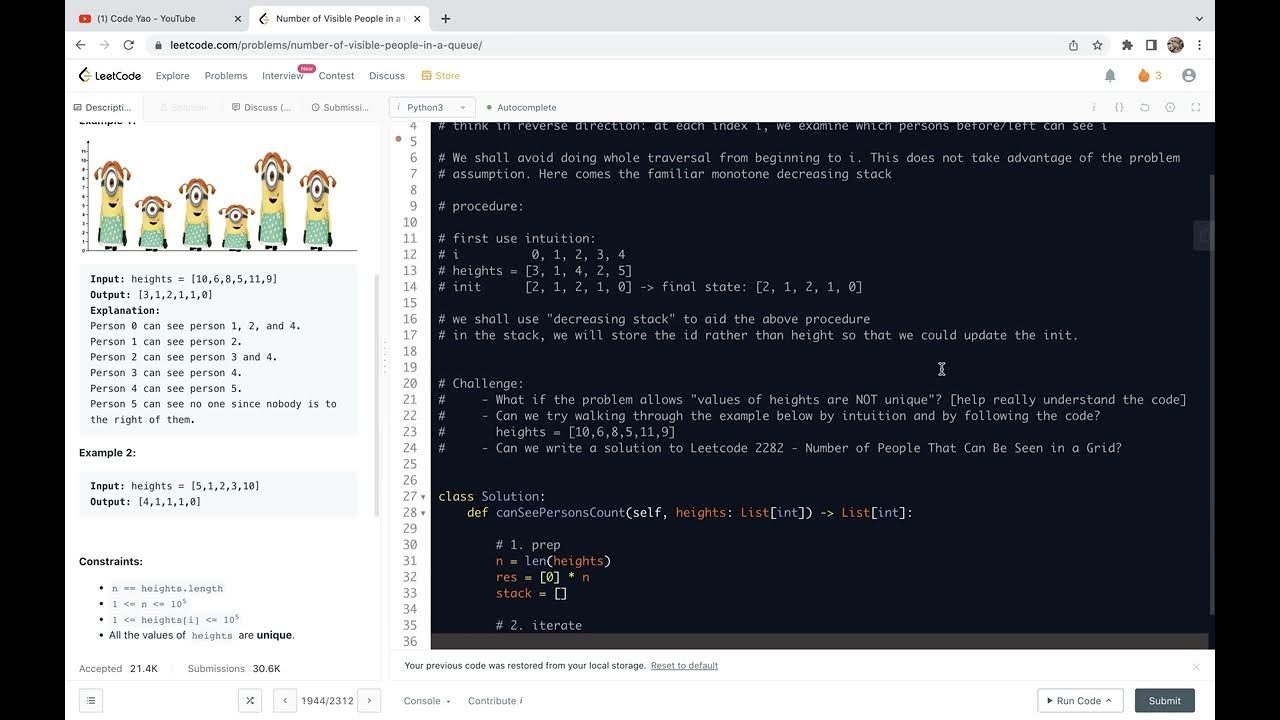
Task: Expand the Run Code options arrow
Action: click(x=1111, y=701)
